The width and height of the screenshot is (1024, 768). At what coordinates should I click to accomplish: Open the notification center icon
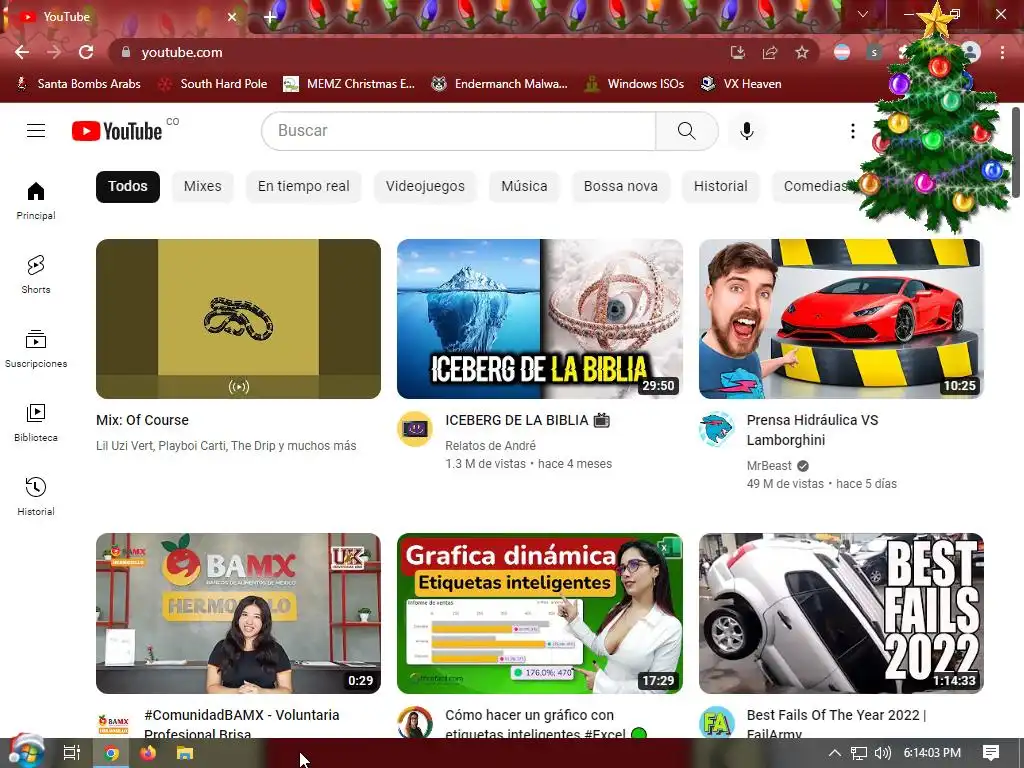(x=991, y=753)
